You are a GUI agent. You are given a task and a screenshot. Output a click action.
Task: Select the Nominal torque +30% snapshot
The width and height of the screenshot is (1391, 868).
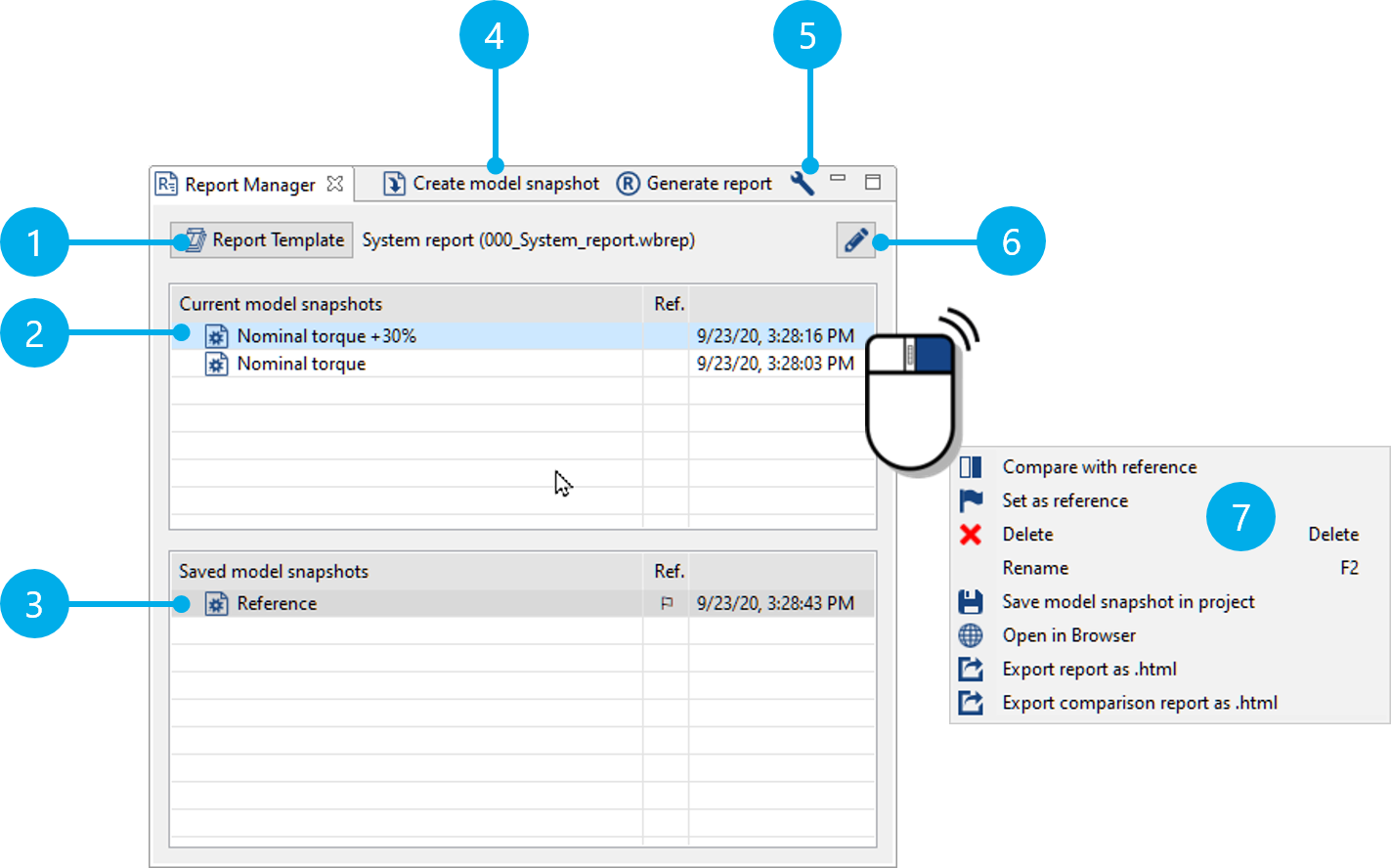(326, 336)
